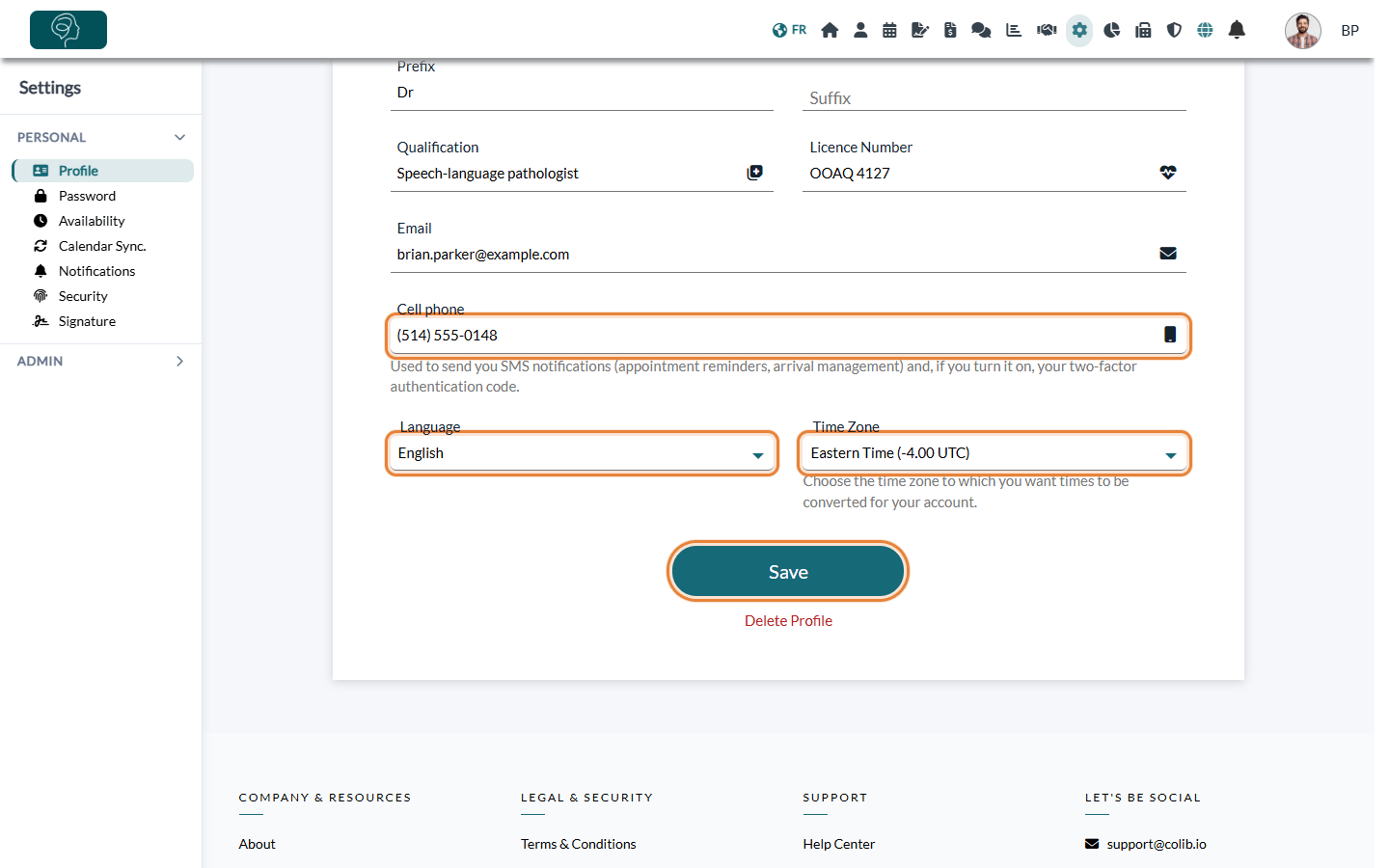
Task: Open the green globe grid icon
Action: [x=1205, y=30]
